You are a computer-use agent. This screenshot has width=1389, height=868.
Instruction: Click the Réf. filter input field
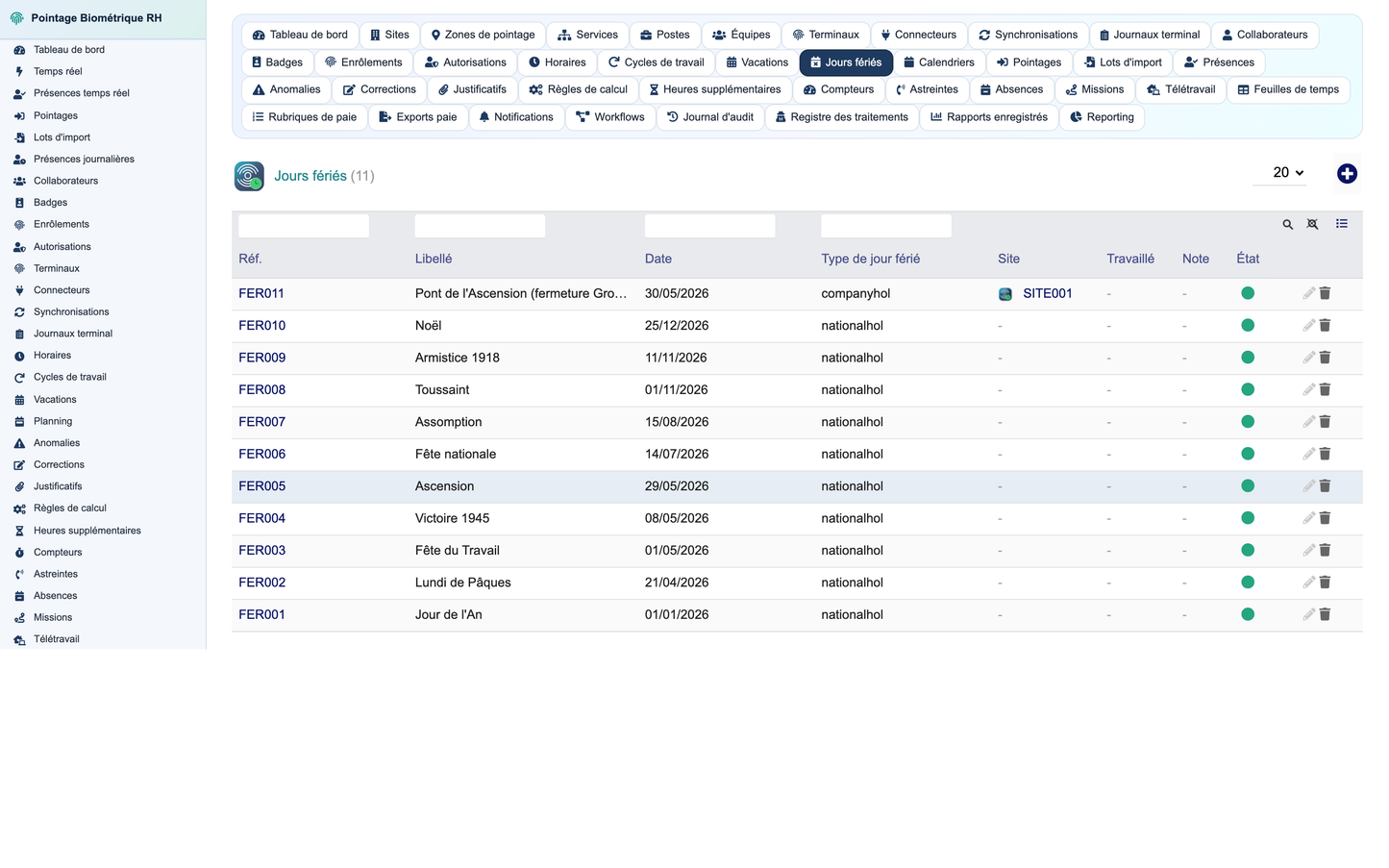[x=304, y=226]
